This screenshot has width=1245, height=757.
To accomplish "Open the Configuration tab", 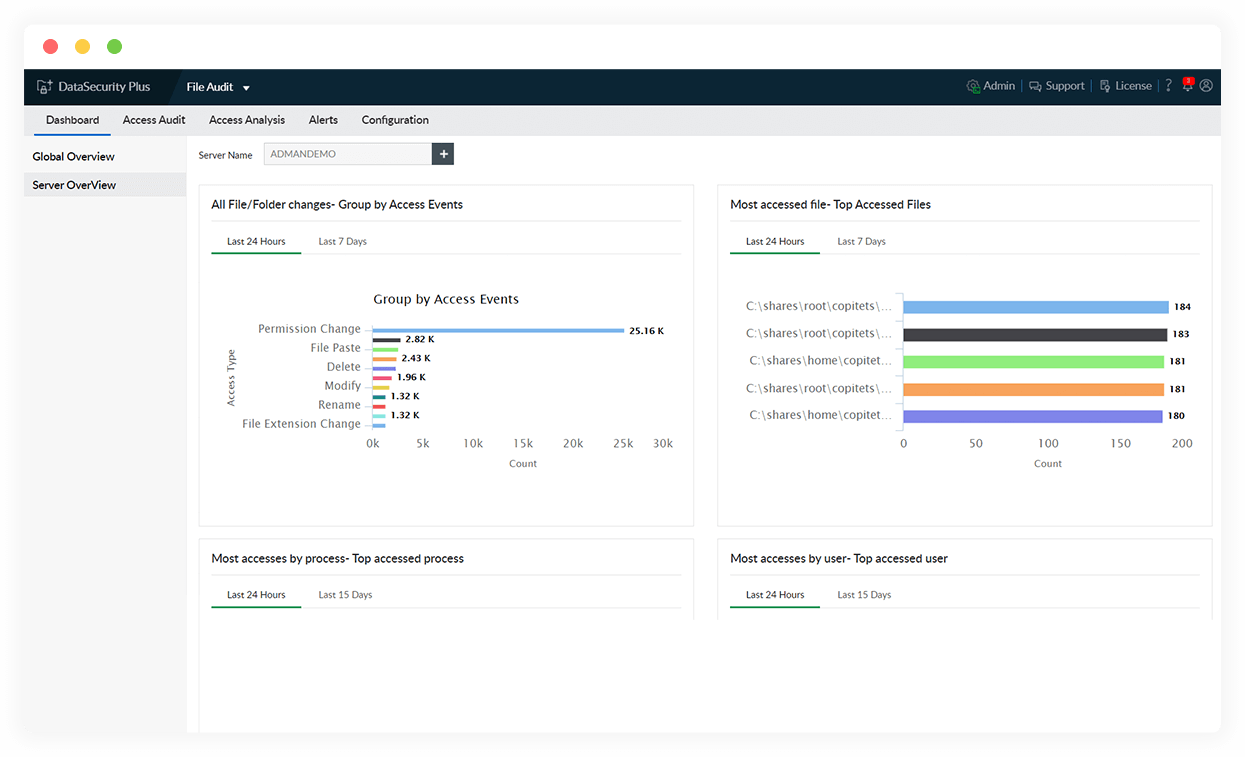I will [x=395, y=120].
